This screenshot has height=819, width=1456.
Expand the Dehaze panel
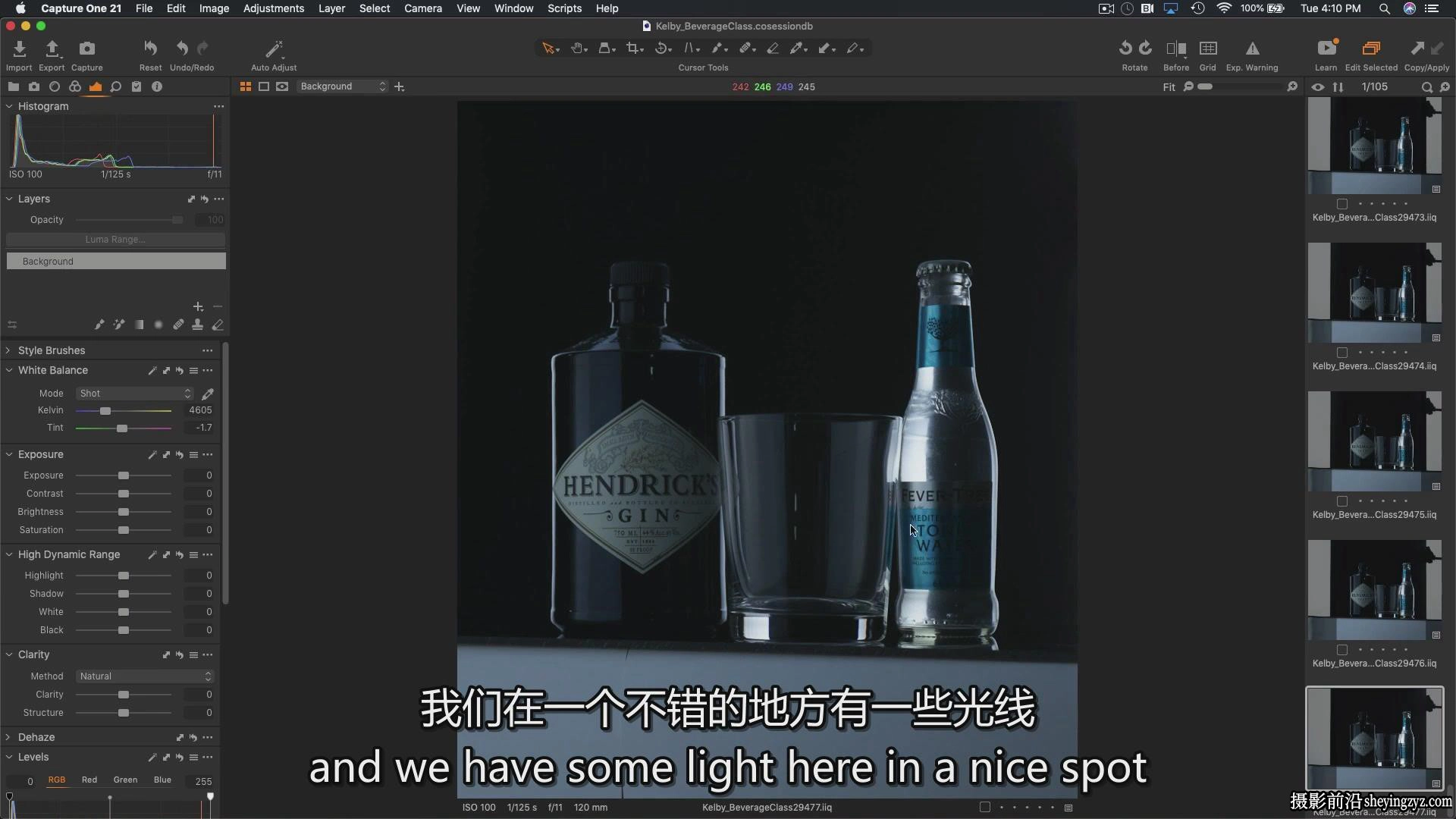(x=9, y=737)
